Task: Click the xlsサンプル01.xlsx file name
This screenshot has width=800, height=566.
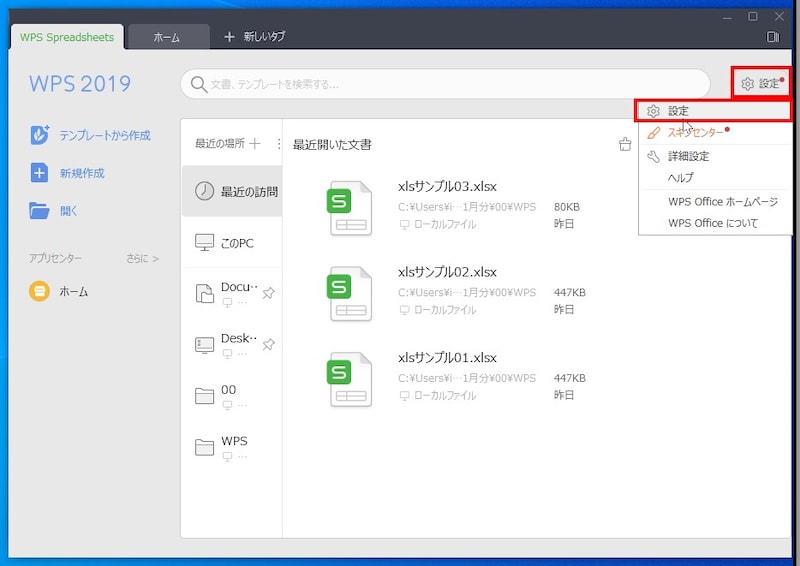Action: [447, 358]
